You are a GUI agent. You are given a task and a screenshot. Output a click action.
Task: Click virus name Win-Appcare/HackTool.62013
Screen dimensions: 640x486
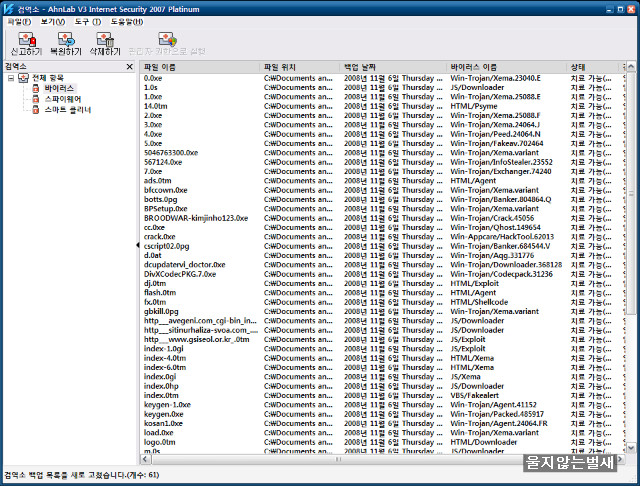(502, 237)
